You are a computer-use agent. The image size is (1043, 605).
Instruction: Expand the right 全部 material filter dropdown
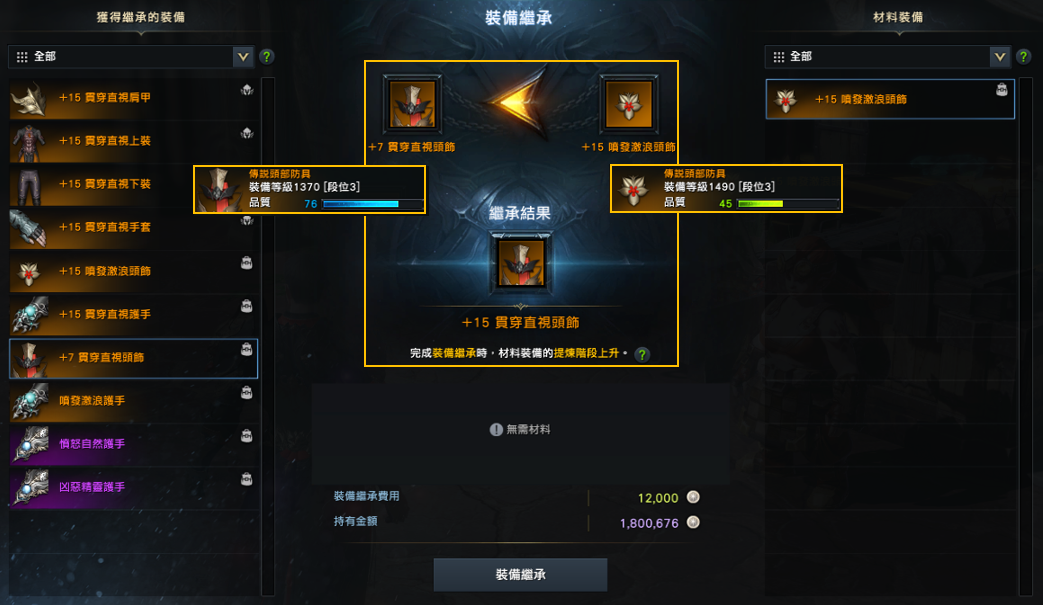pos(887,57)
